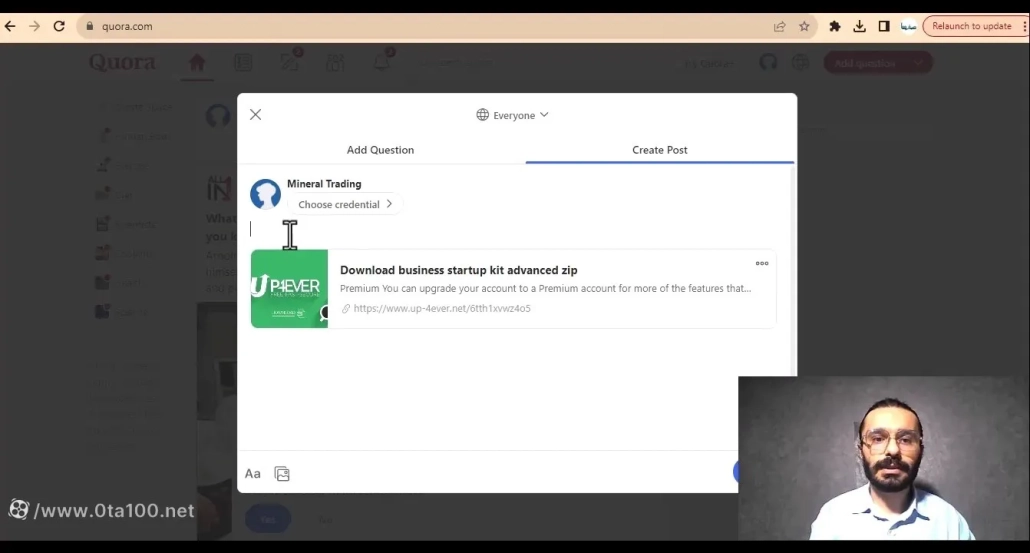Click the UP4EVER link preview thumbnail
Viewport: 1030px width, 553px height.
pos(289,289)
